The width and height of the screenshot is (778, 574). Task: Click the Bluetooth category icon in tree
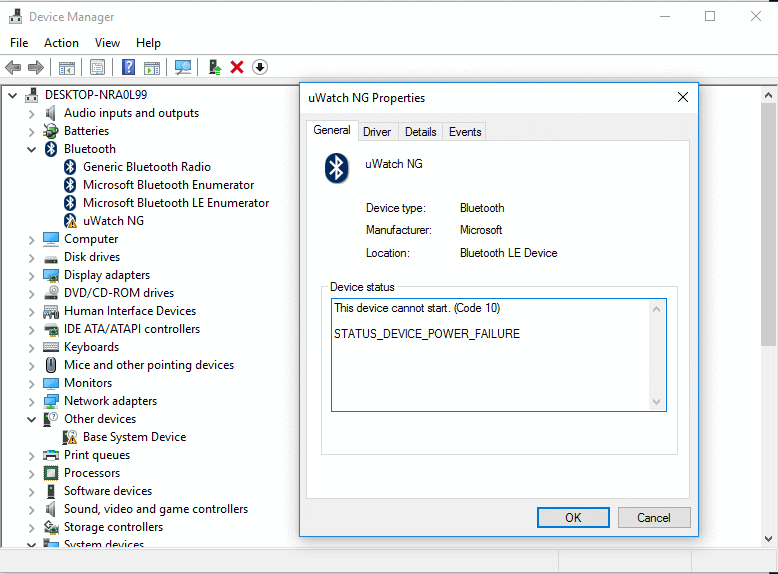(x=51, y=149)
